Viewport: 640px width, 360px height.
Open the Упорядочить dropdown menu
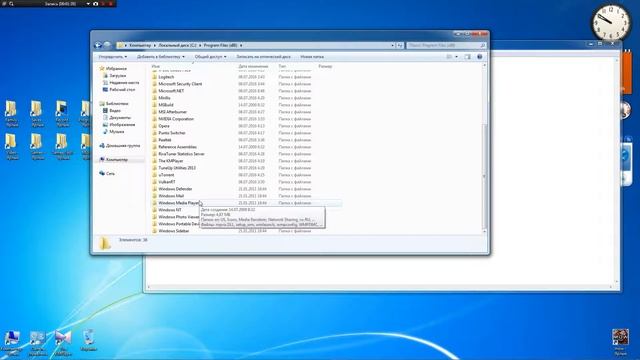click(x=113, y=57)
